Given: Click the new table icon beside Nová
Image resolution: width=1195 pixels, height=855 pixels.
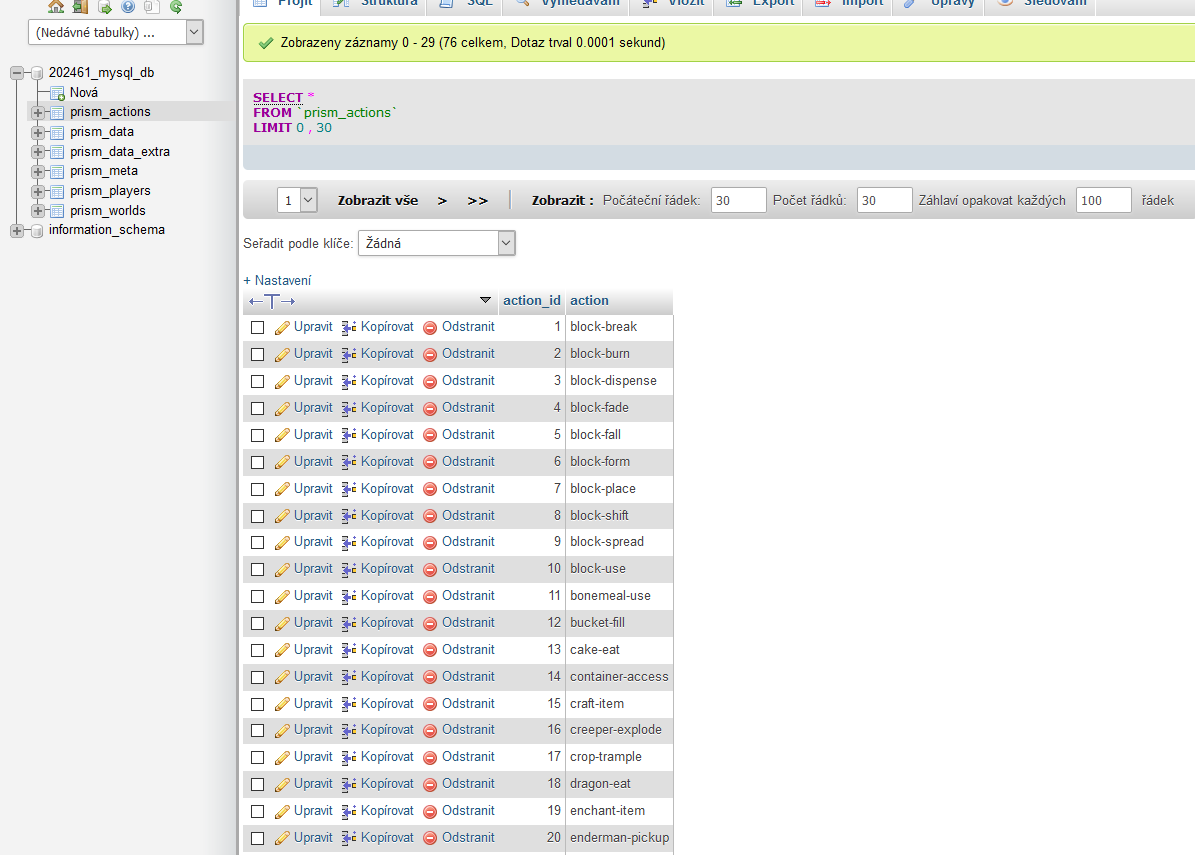Looking at the screenshot, I should [x=57, y=93].
